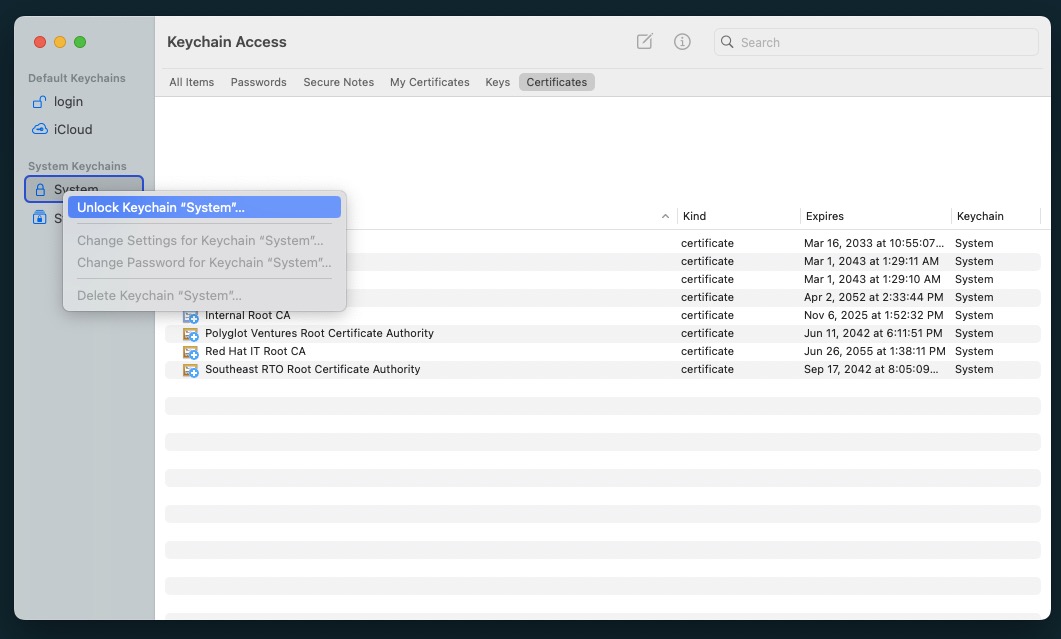Switch to the All Items tab
Viewport: 1061px width, 639px height.
click(x=191, y=82)
